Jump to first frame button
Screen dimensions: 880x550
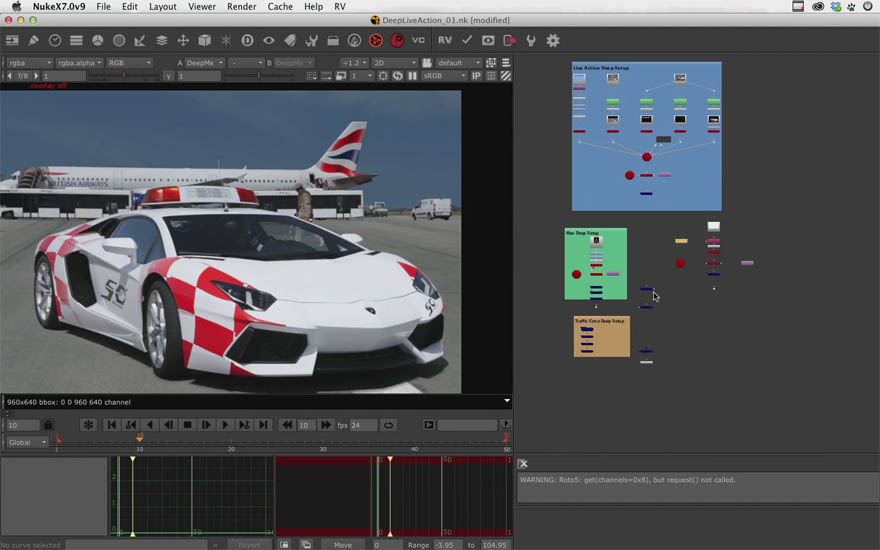click(112, 425)
